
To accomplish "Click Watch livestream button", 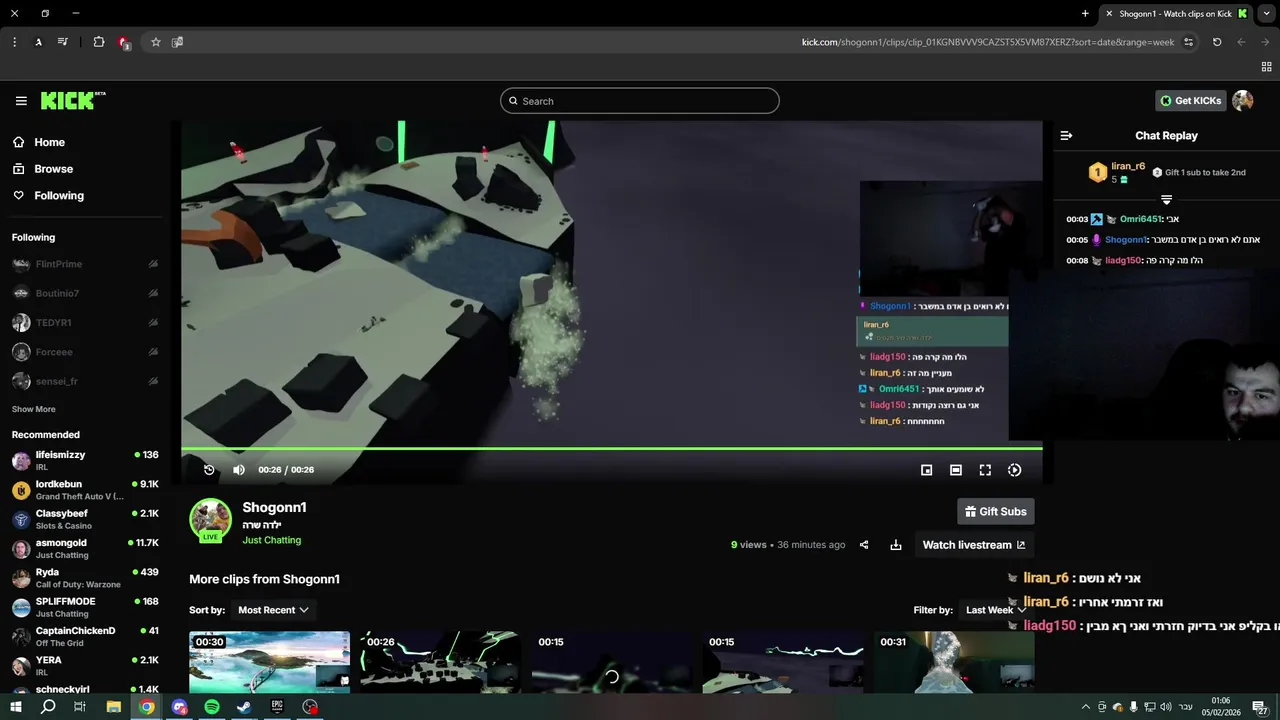I will 974,545.
